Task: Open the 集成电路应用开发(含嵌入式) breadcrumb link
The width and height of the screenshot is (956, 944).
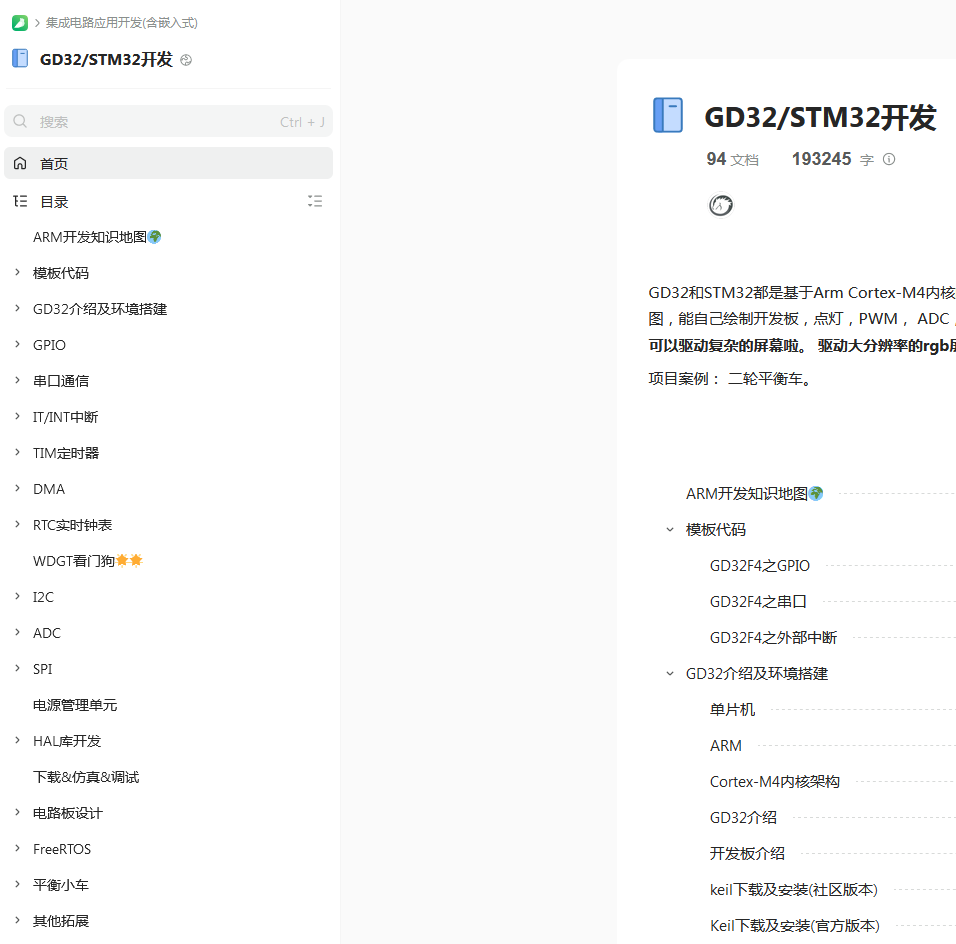Action: 121,23
